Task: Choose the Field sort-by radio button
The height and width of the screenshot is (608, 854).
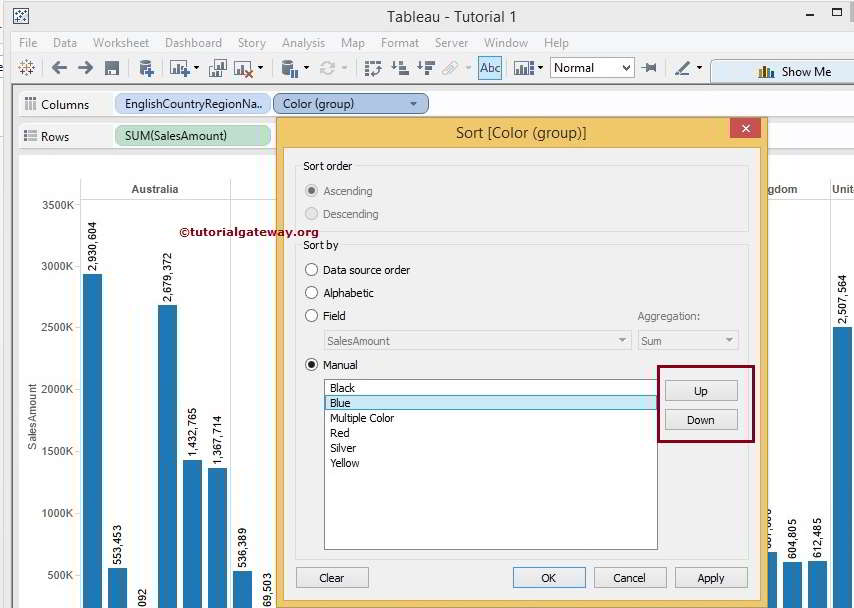Action: [312, 316]
